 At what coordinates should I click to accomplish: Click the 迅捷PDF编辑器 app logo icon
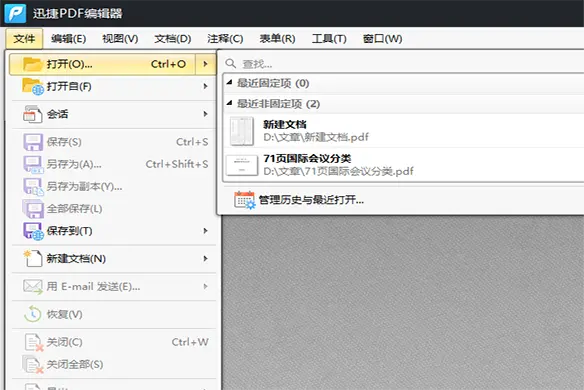(15, 13)
